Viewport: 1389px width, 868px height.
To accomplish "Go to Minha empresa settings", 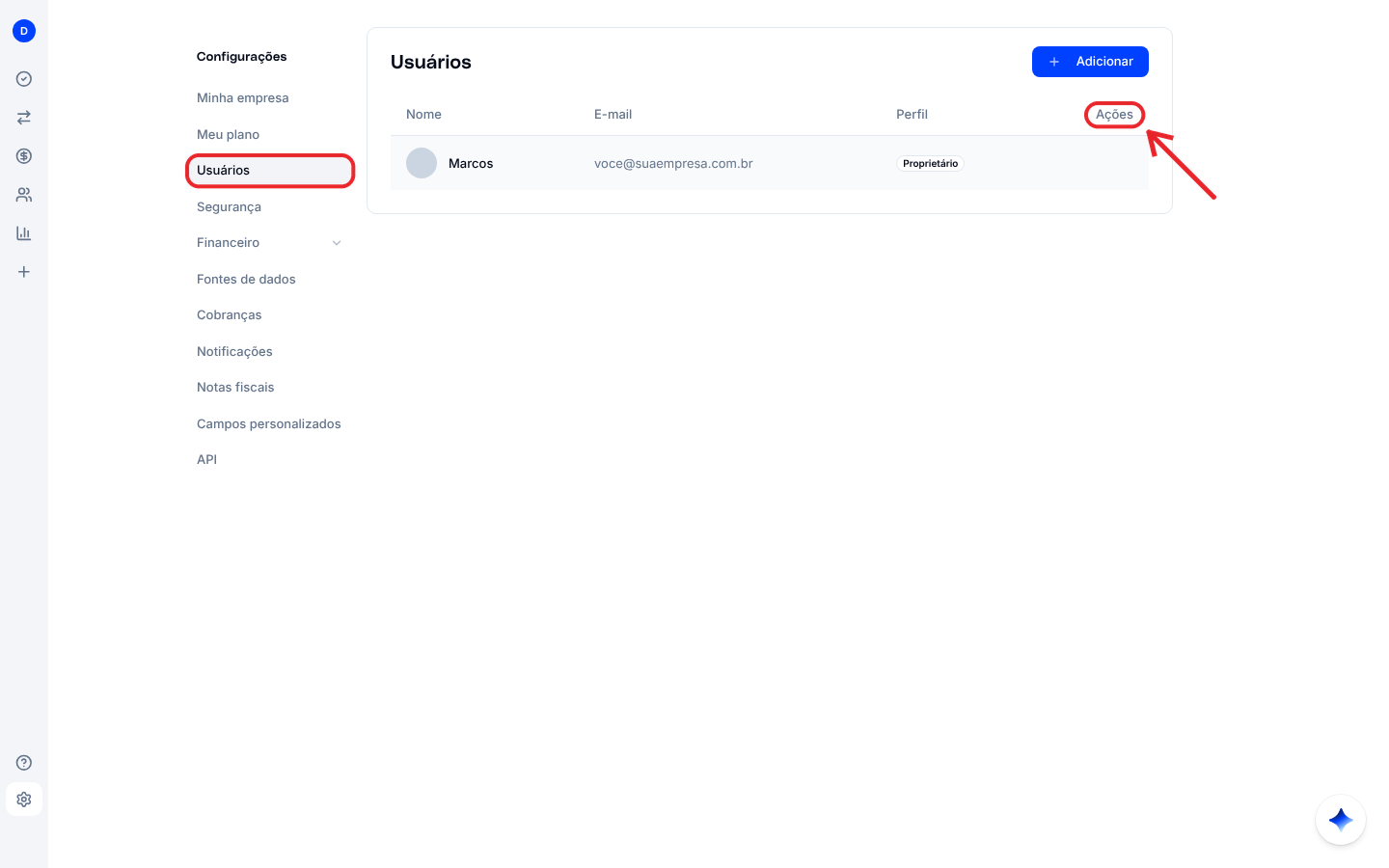I will coord(243,98).
